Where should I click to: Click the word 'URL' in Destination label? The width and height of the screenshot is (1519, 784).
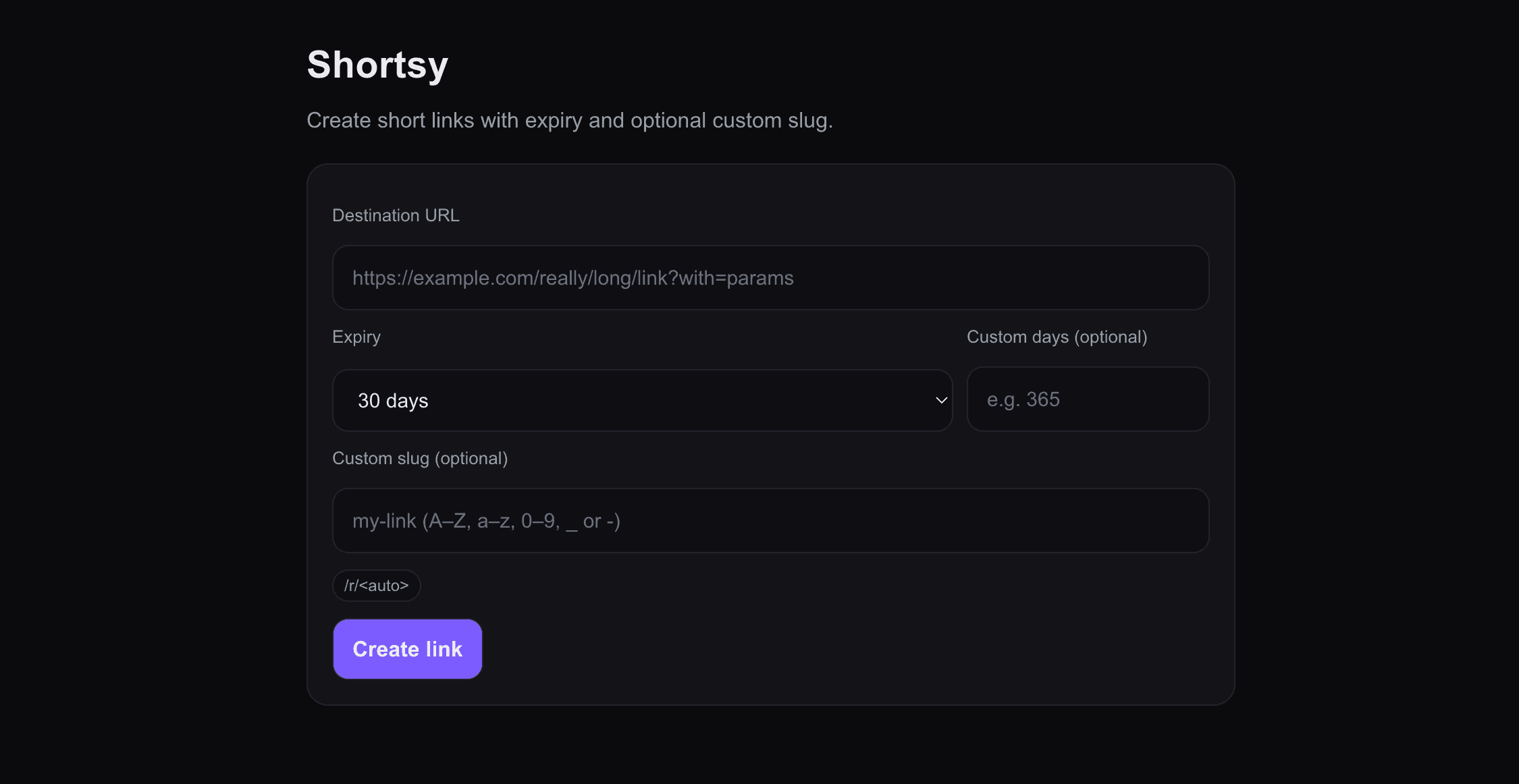click(442, 215)
